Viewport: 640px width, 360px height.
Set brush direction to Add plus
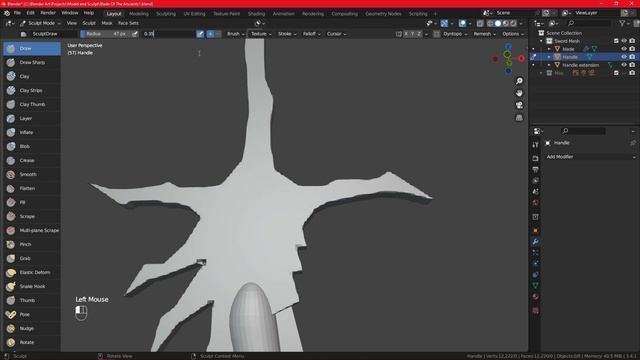click(210, 34)
